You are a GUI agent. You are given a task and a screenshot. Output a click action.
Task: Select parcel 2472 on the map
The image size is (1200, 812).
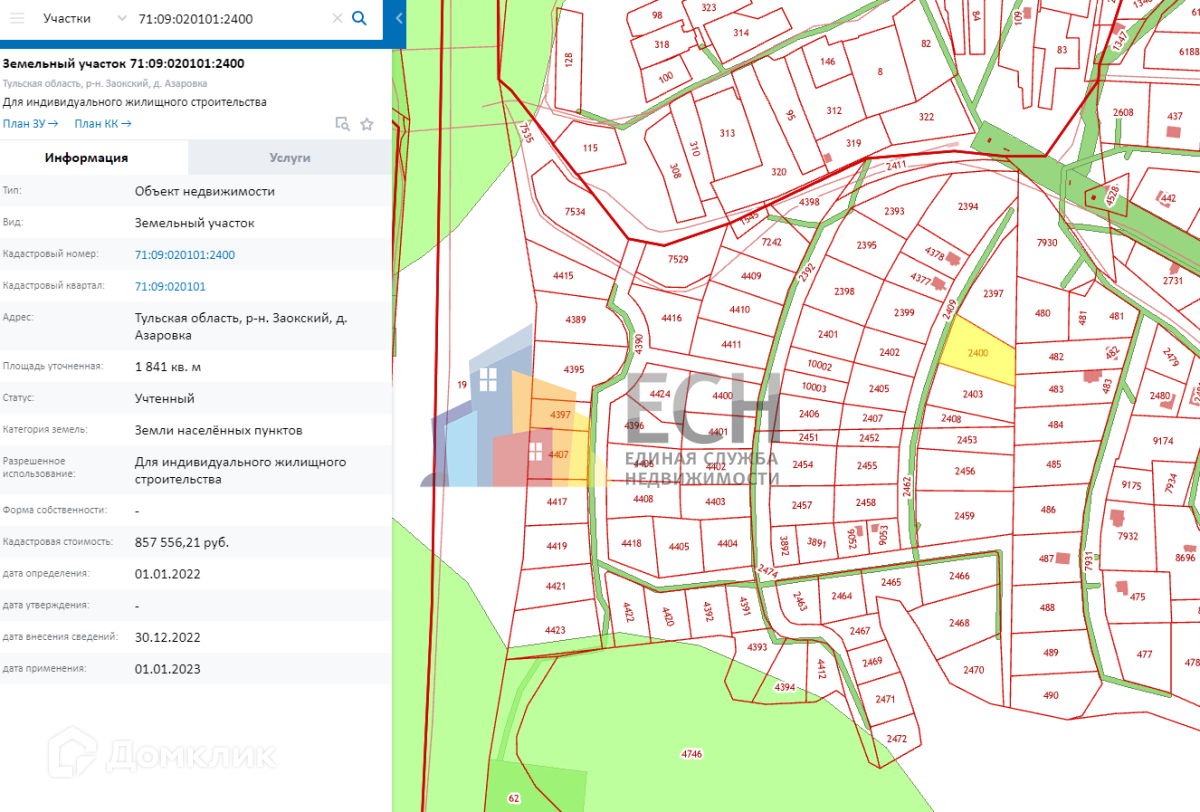coord(896,739)
